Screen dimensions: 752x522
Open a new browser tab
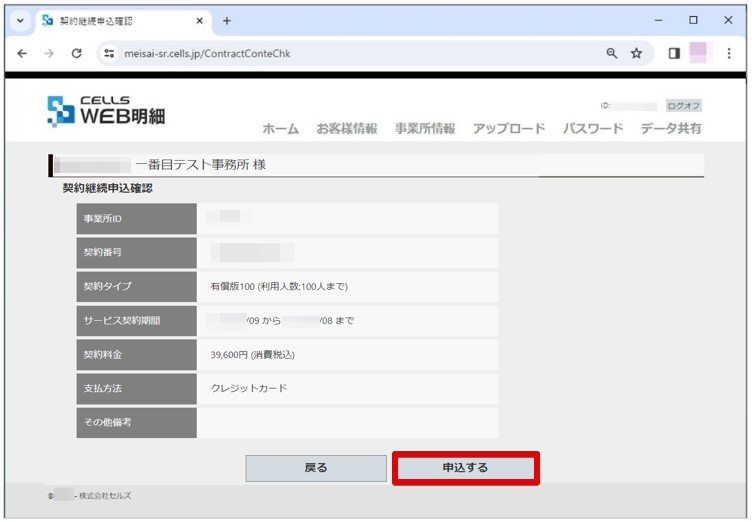click(x=227, y=21)
